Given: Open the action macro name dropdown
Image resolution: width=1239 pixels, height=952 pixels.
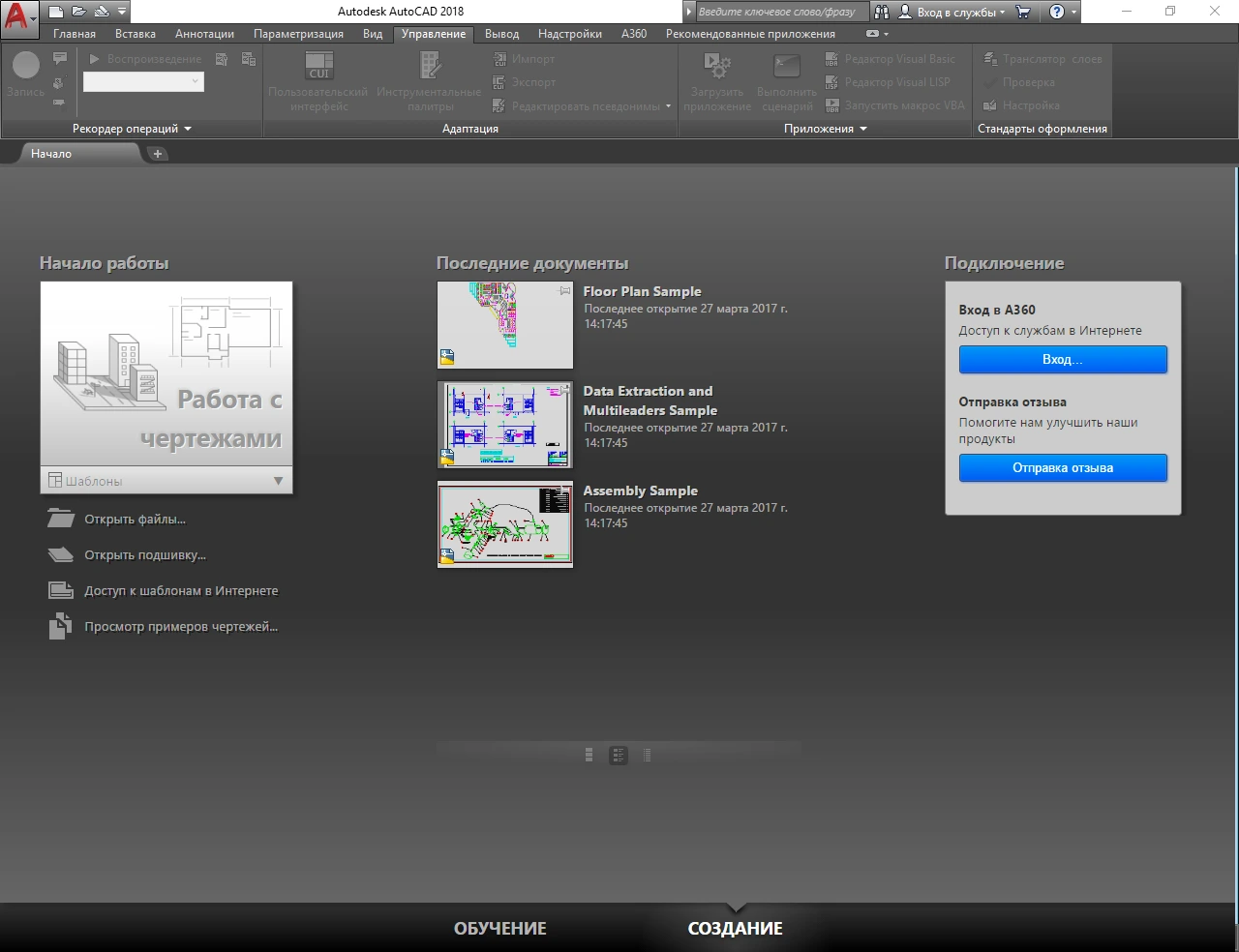Looking at the screenshot, I should (x=143, y=82).
